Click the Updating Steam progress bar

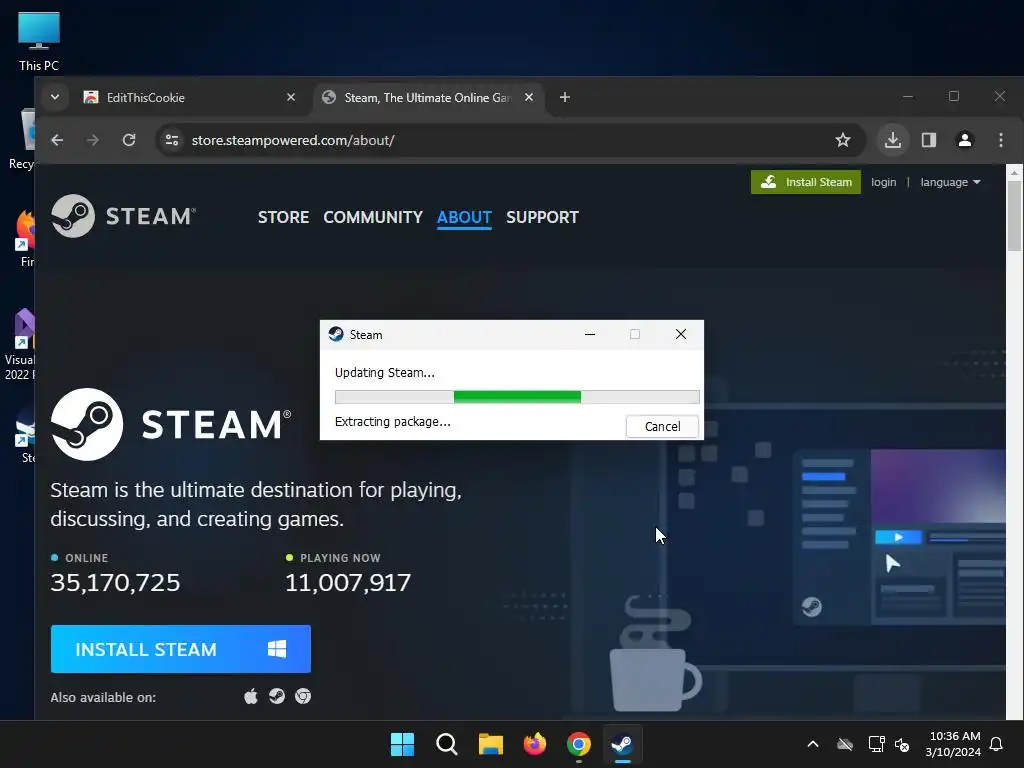pos(517,396)
